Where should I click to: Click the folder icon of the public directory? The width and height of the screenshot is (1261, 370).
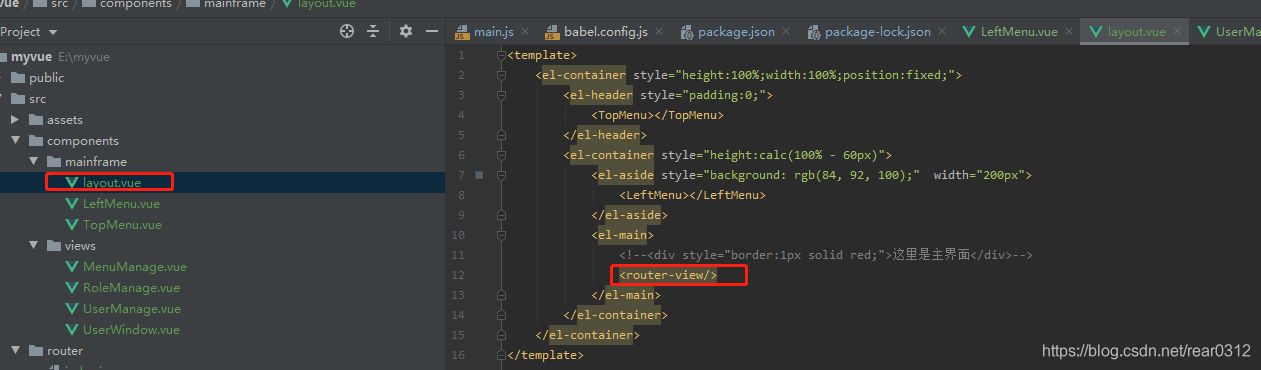pyautogui.click(x=18, y=78)
